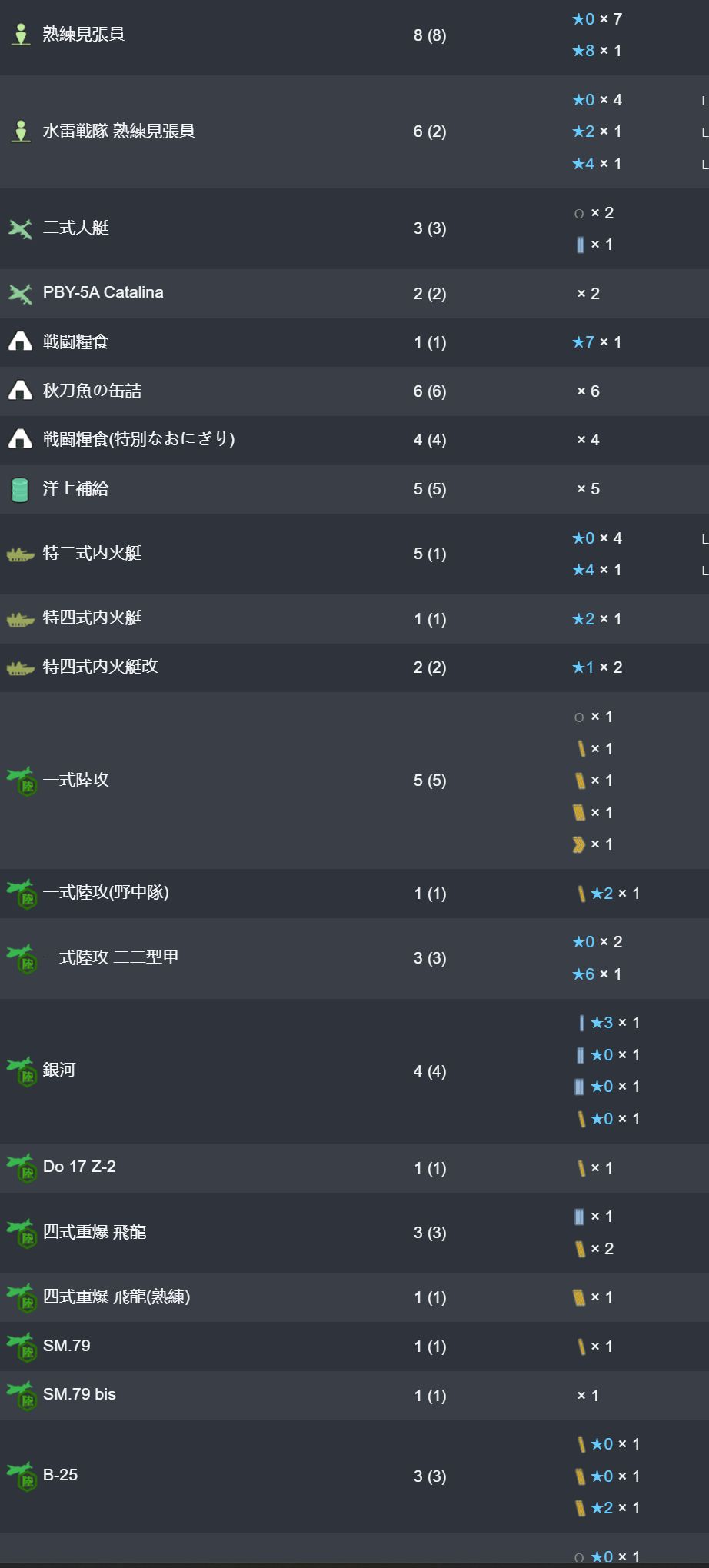Click the 洋上補給 green drum icon

[20, 489]
